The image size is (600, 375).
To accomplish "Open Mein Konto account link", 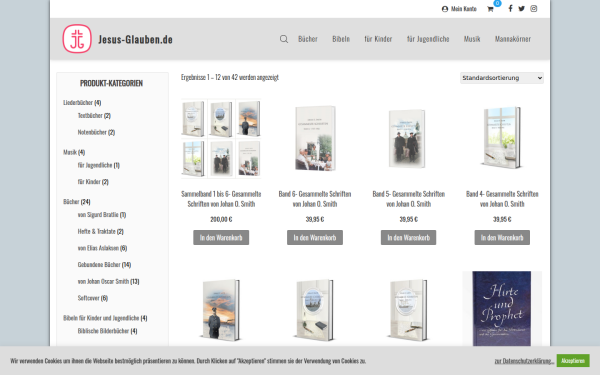I will (459, 9).
